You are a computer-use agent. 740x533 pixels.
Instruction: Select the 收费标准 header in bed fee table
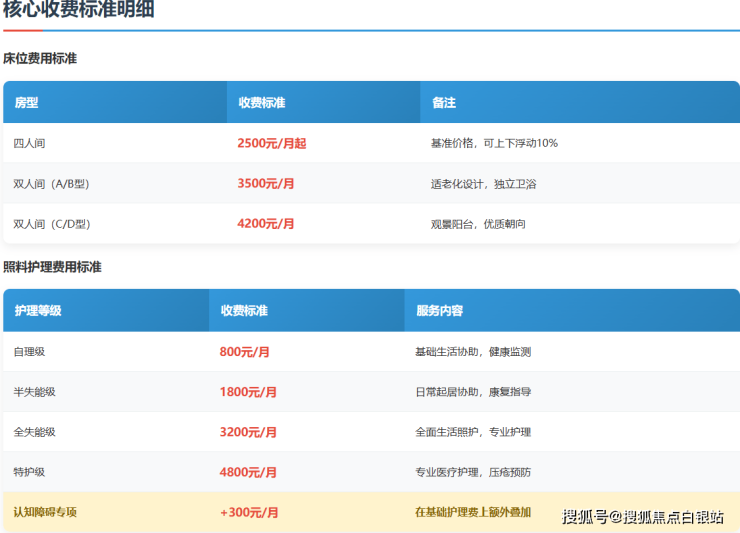[x=261, y=102]
